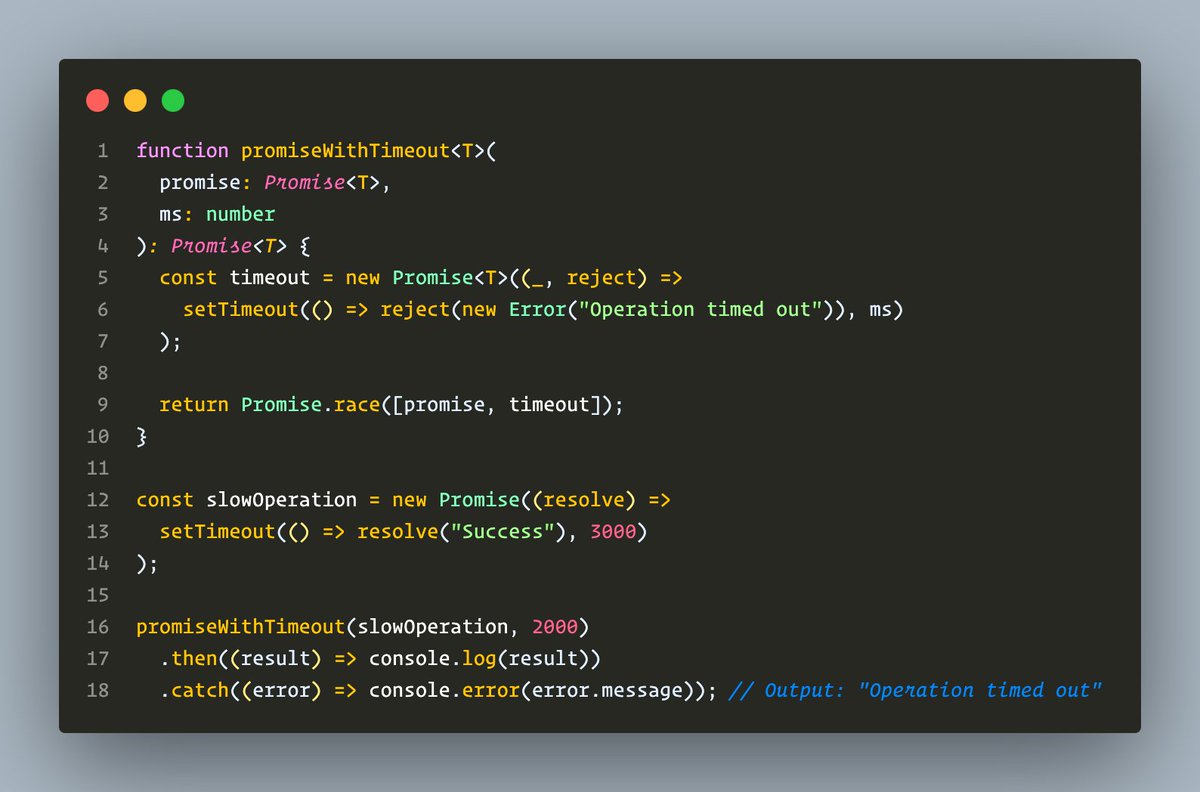Screen dimensions: 1200x792
Task: Click the '.catch' call on line 18
Action: 195,690
